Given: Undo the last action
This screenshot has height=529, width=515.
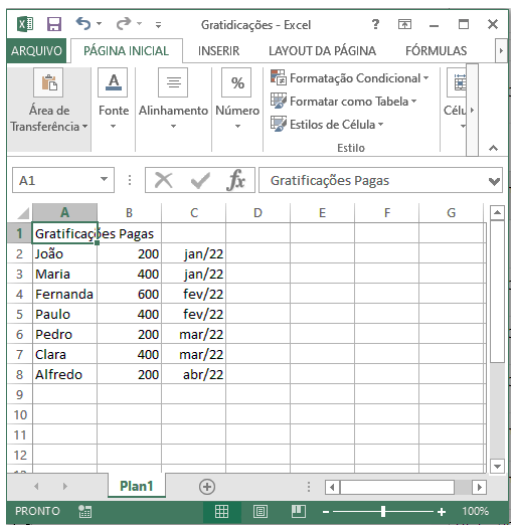Looking at the screenshot, I should pyautogui.click(x=83, y=24).
